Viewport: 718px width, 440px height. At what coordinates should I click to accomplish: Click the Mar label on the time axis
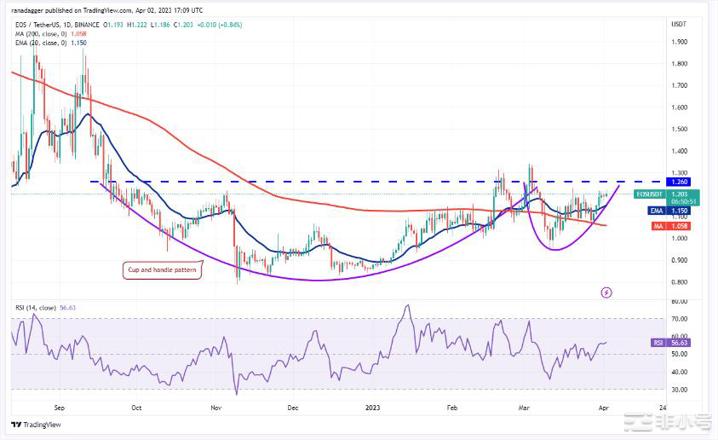pyautogui.click(x=525, y=408)
